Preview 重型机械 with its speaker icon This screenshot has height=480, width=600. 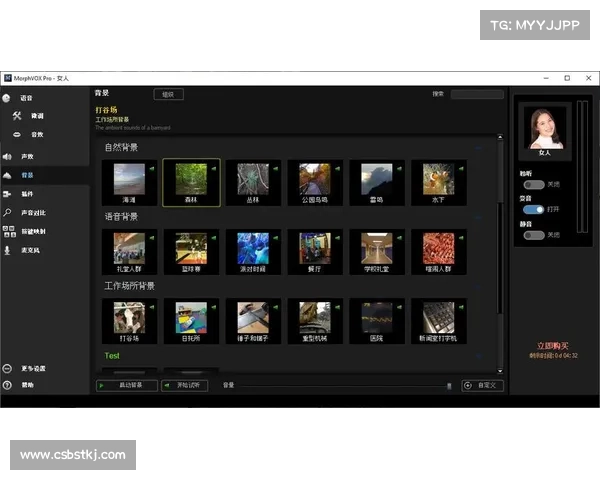coord(338,307)
